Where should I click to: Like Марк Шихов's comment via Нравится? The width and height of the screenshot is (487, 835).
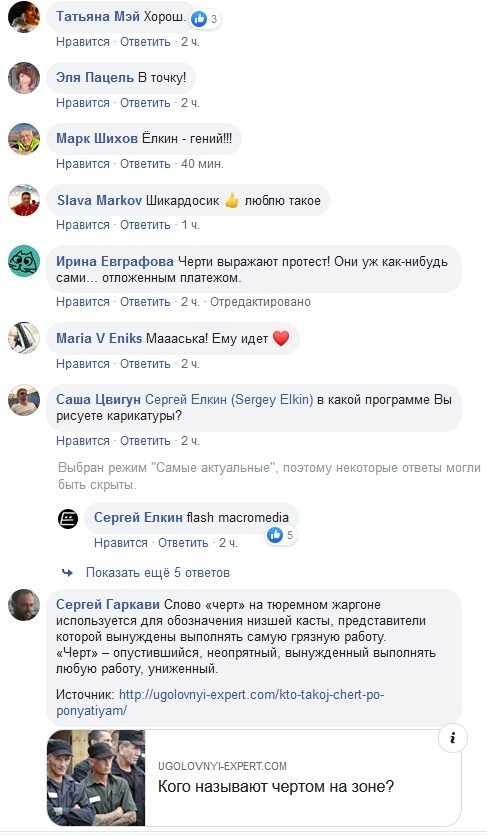pos(83,164)
